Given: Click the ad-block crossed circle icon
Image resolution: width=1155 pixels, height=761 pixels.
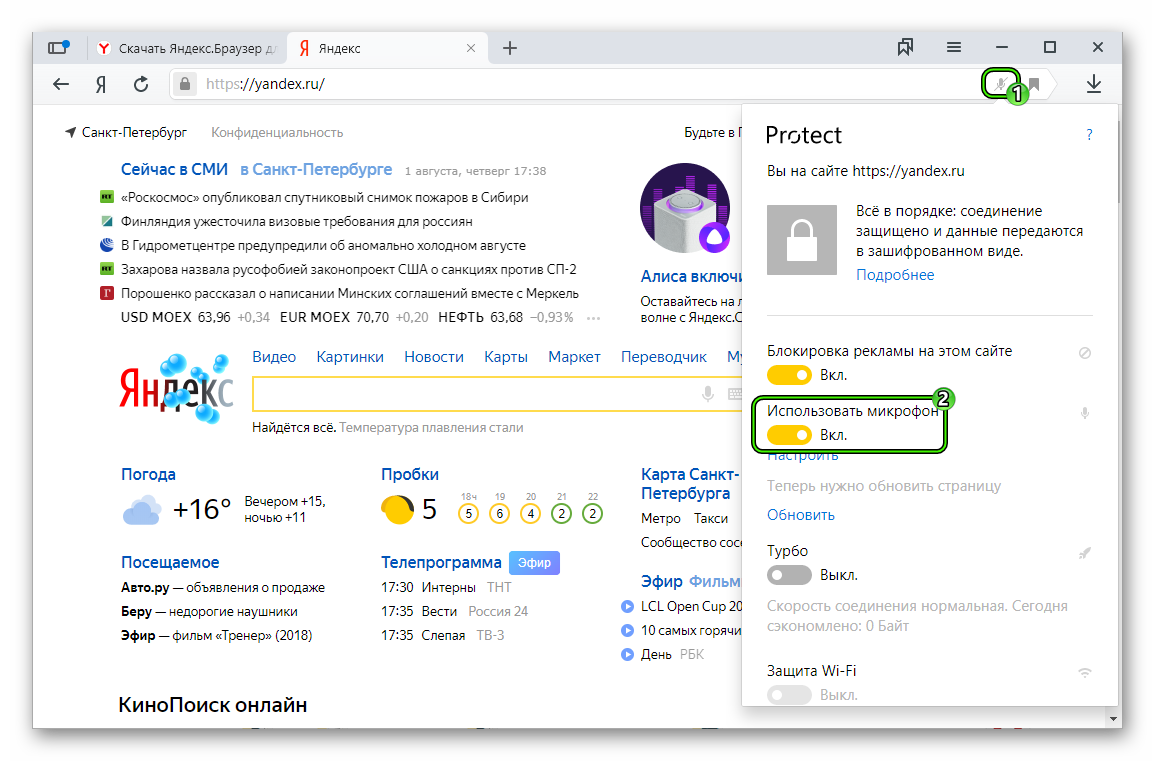Looking at the screenshot, I should point(1085,353).
